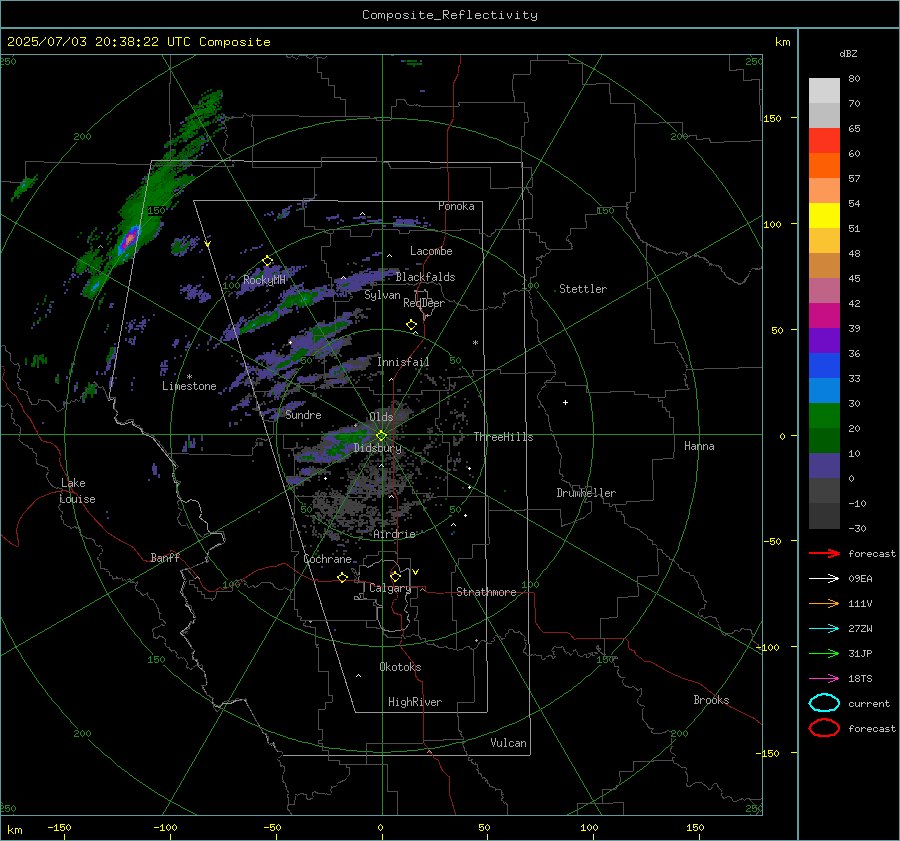The width and height of the screenshot is (900, 841).
Task: Click the dBZ legend heading
Action: (848, 54)
